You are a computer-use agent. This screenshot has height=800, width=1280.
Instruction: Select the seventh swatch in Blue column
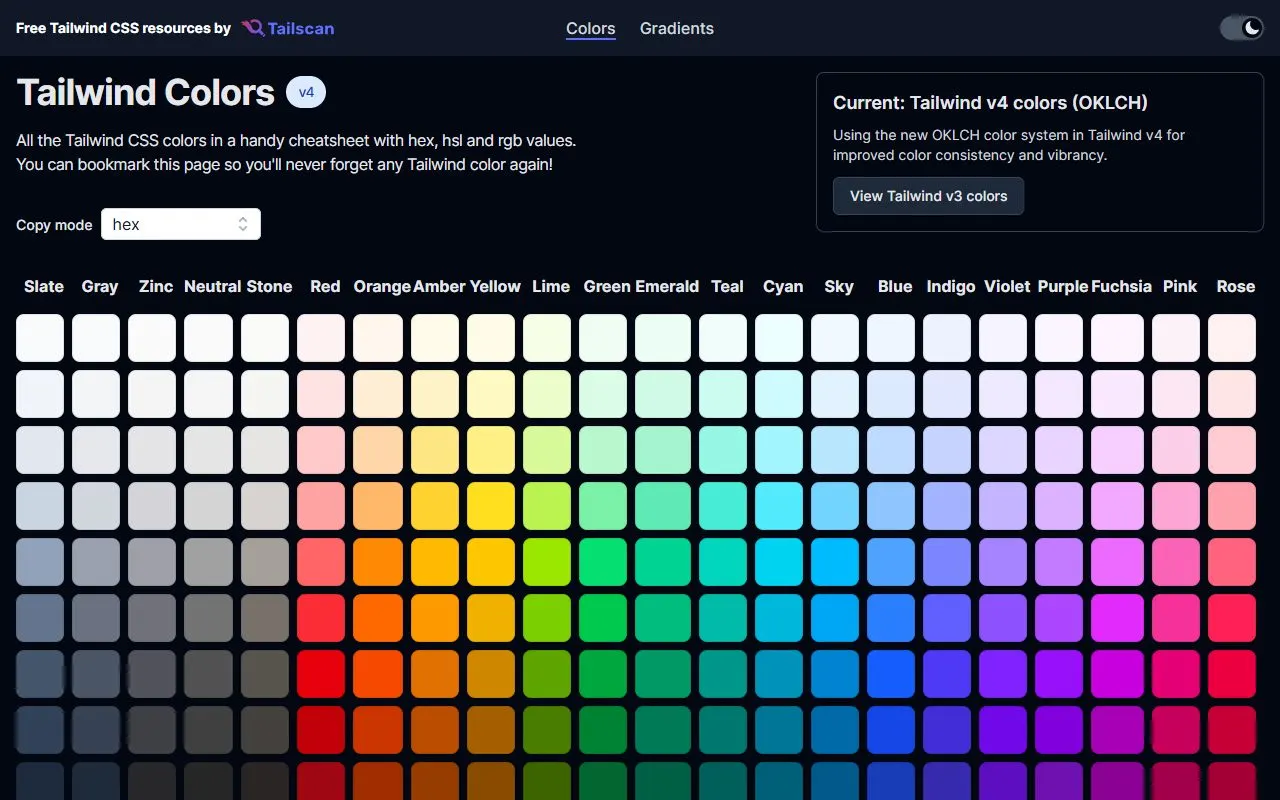tap(891, 674)
